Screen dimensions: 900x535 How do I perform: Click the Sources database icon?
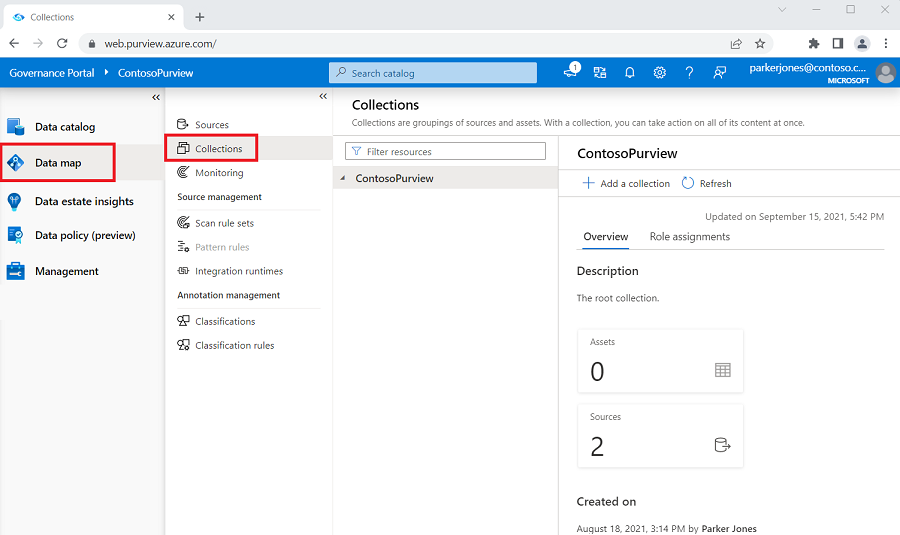(x=723, y=445)
